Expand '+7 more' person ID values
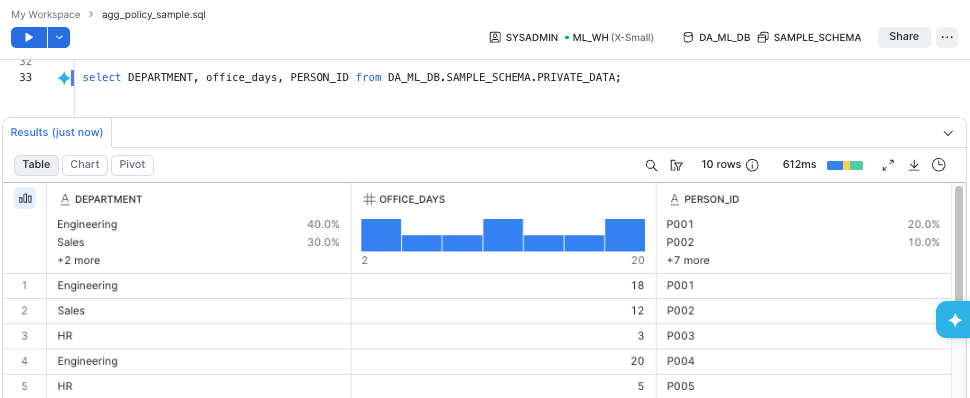 688,261
